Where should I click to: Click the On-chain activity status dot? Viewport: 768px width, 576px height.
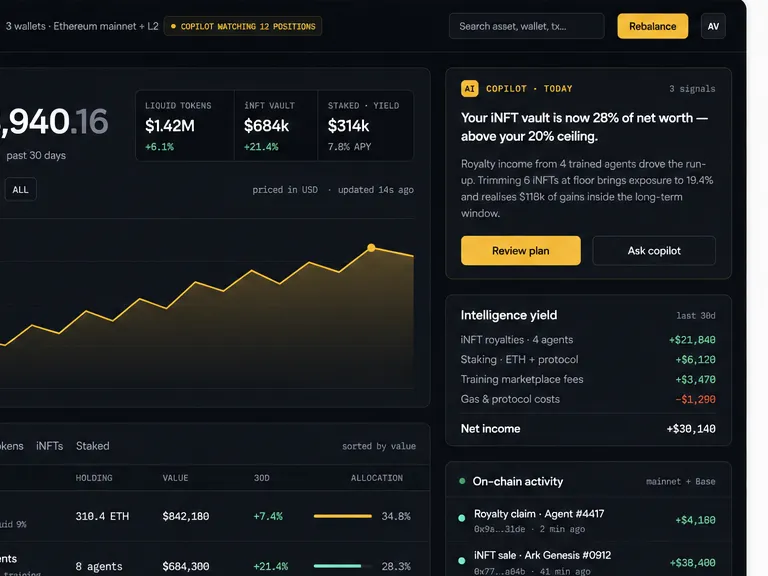462,481
